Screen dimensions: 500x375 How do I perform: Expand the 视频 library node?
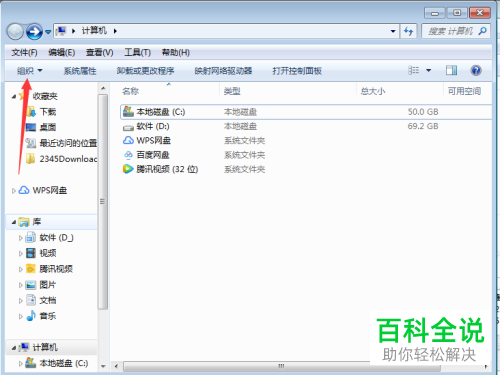(21, 254)
